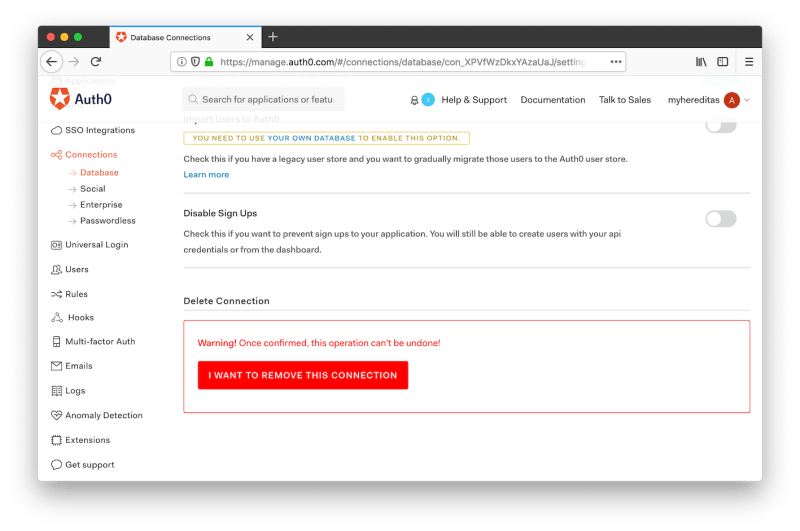Screen dimensions: 800x531
Task: Select Passwordless under Connections
Action: tap(108, 221)
